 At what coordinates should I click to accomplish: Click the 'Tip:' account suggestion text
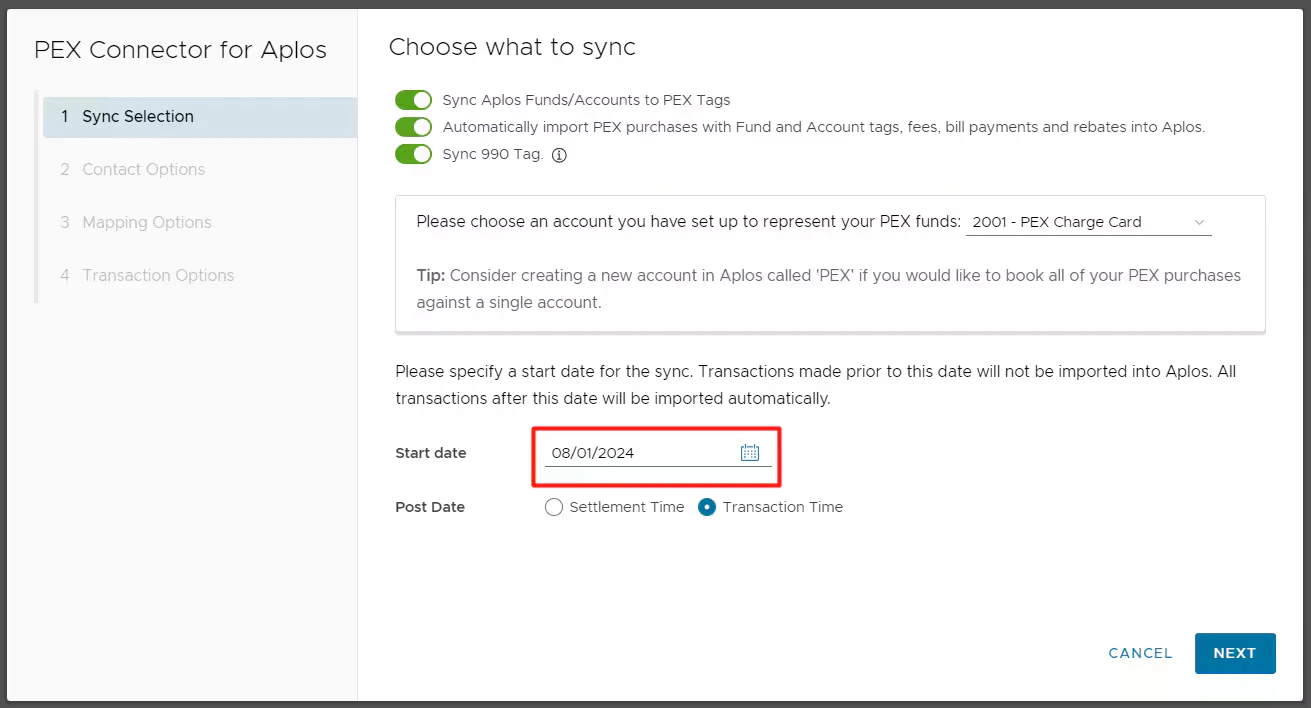(x=828, y=288)
